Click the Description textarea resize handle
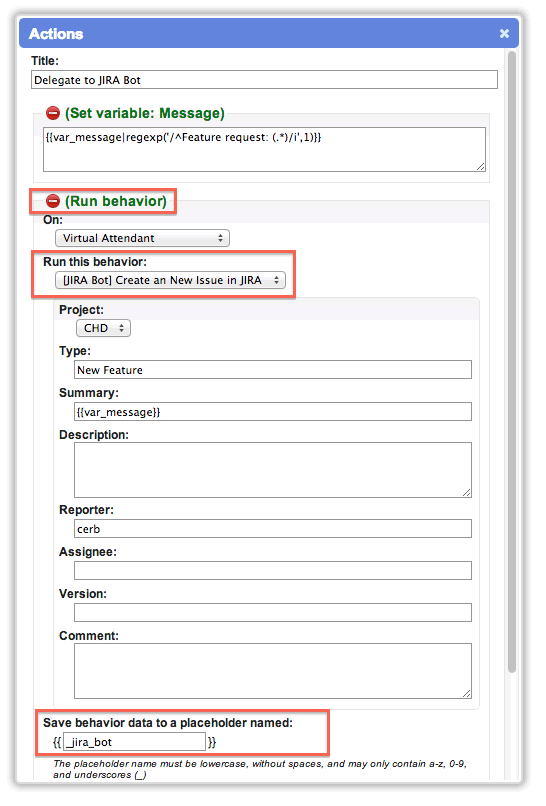 pos(466,492)
